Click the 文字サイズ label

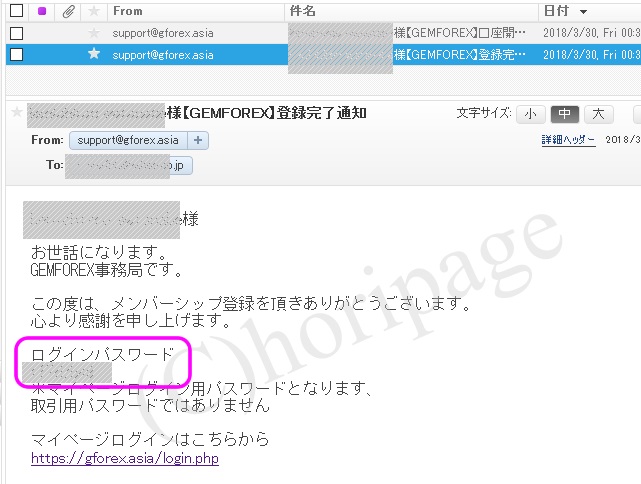pos(484,113)
